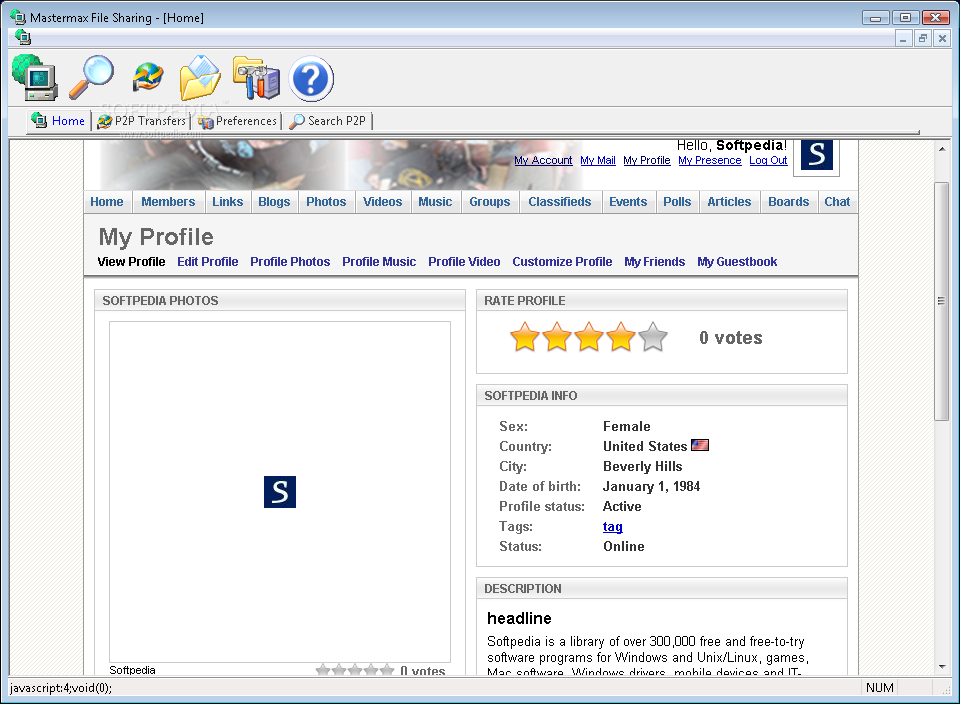Open Customize Profile
This screenshot has height=704, width=960.
(x=562, y=261)
